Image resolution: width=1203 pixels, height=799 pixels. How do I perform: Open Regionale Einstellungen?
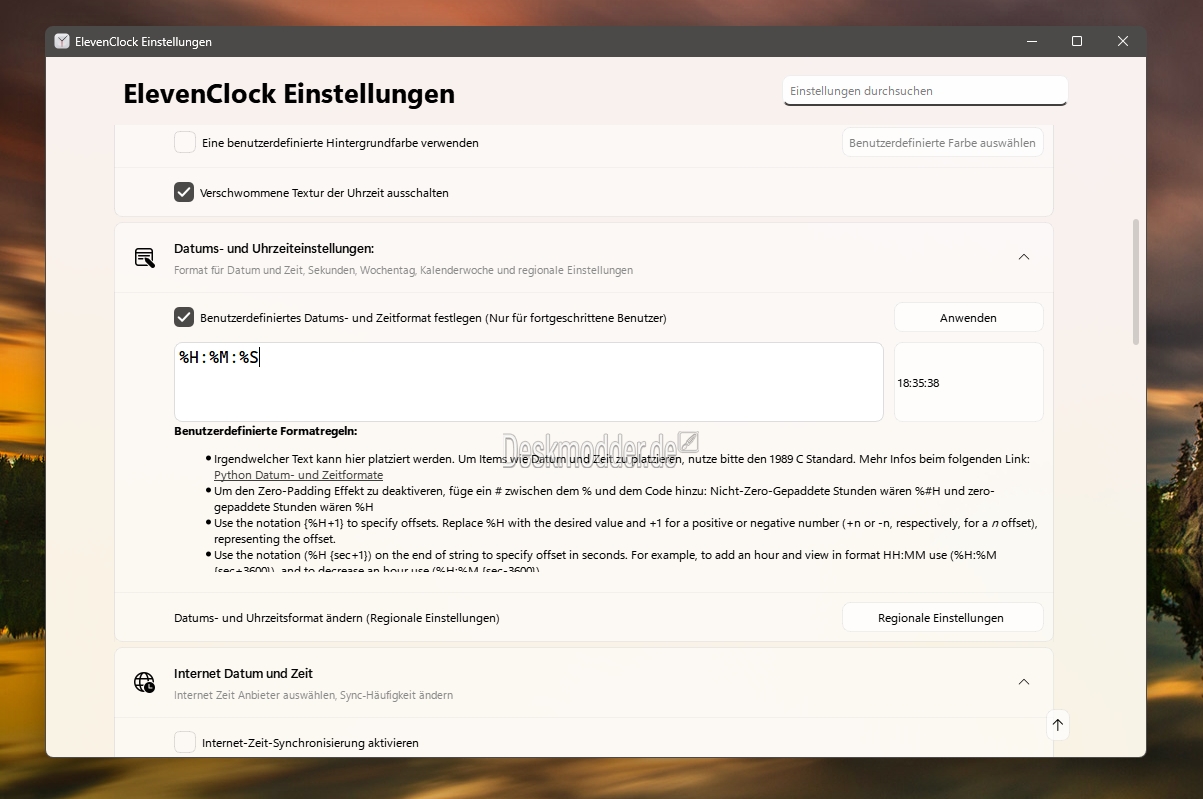point(942,617)
